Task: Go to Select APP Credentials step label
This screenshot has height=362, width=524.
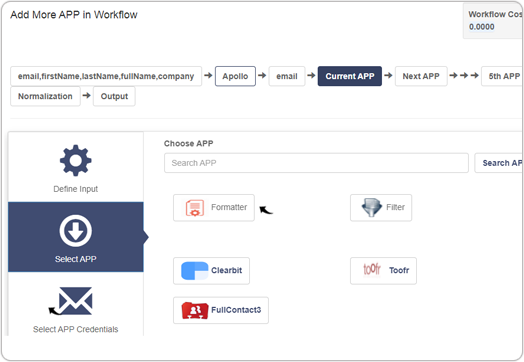Action: pyautogui.click(x=76, y=329)
